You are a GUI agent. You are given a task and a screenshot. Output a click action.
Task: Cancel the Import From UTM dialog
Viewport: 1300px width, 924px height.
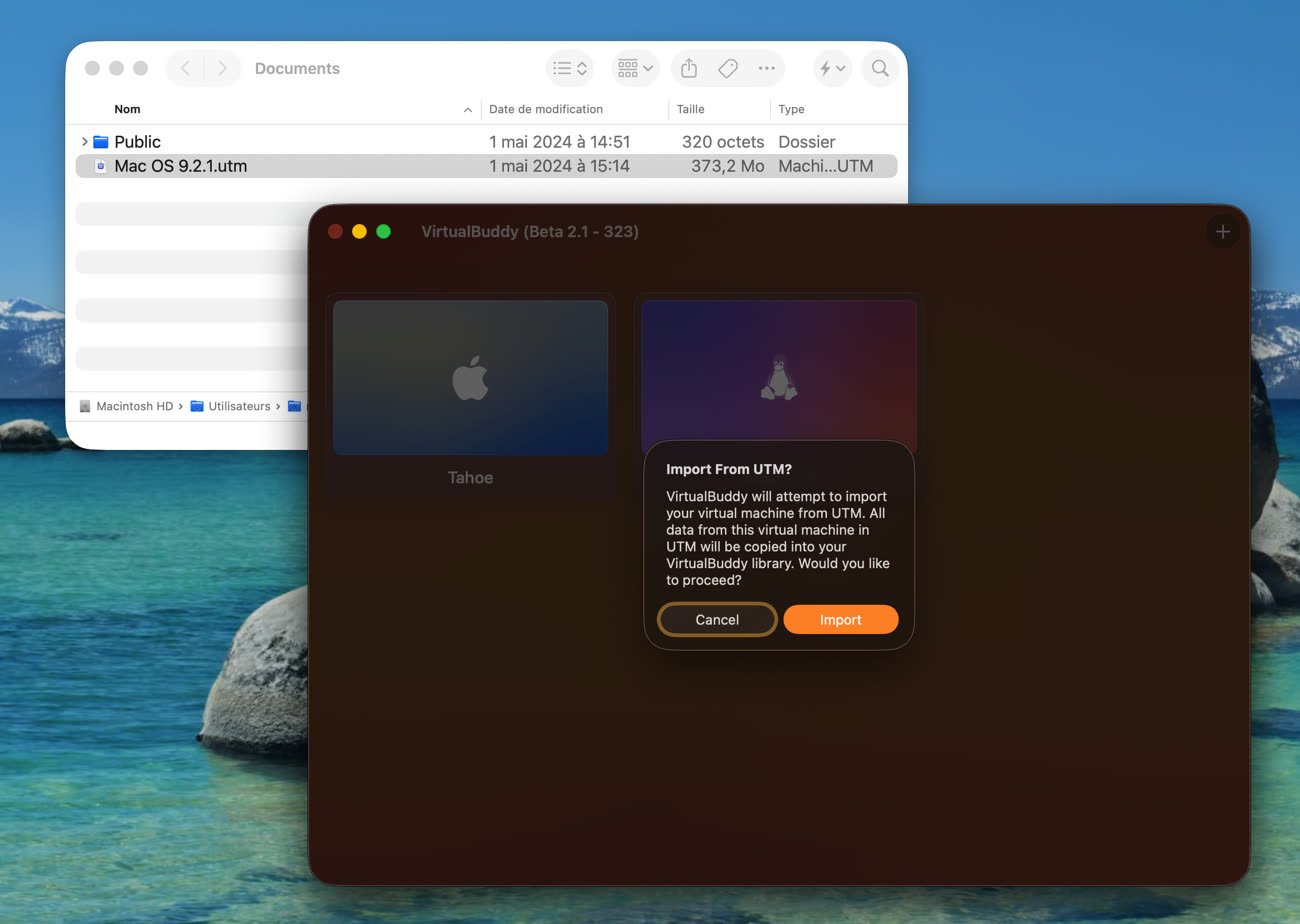717,620
